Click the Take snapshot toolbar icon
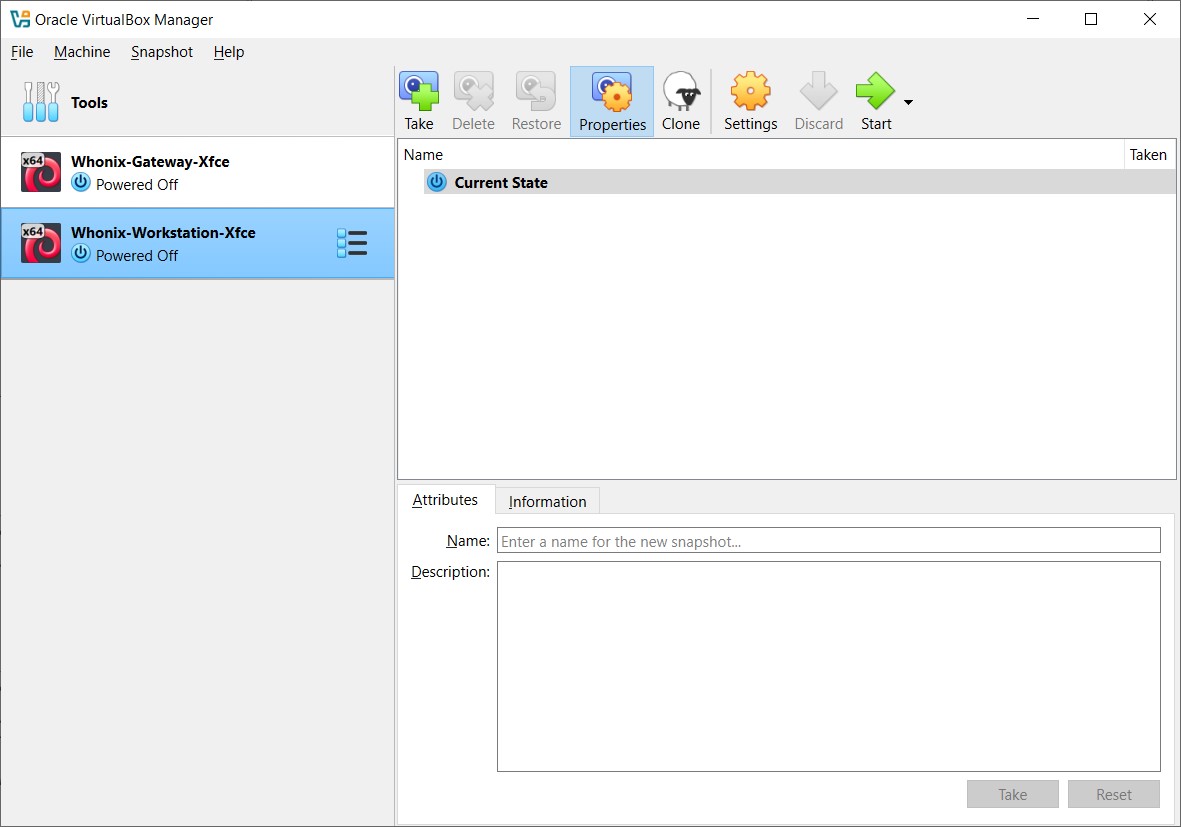 coord(419,92)
